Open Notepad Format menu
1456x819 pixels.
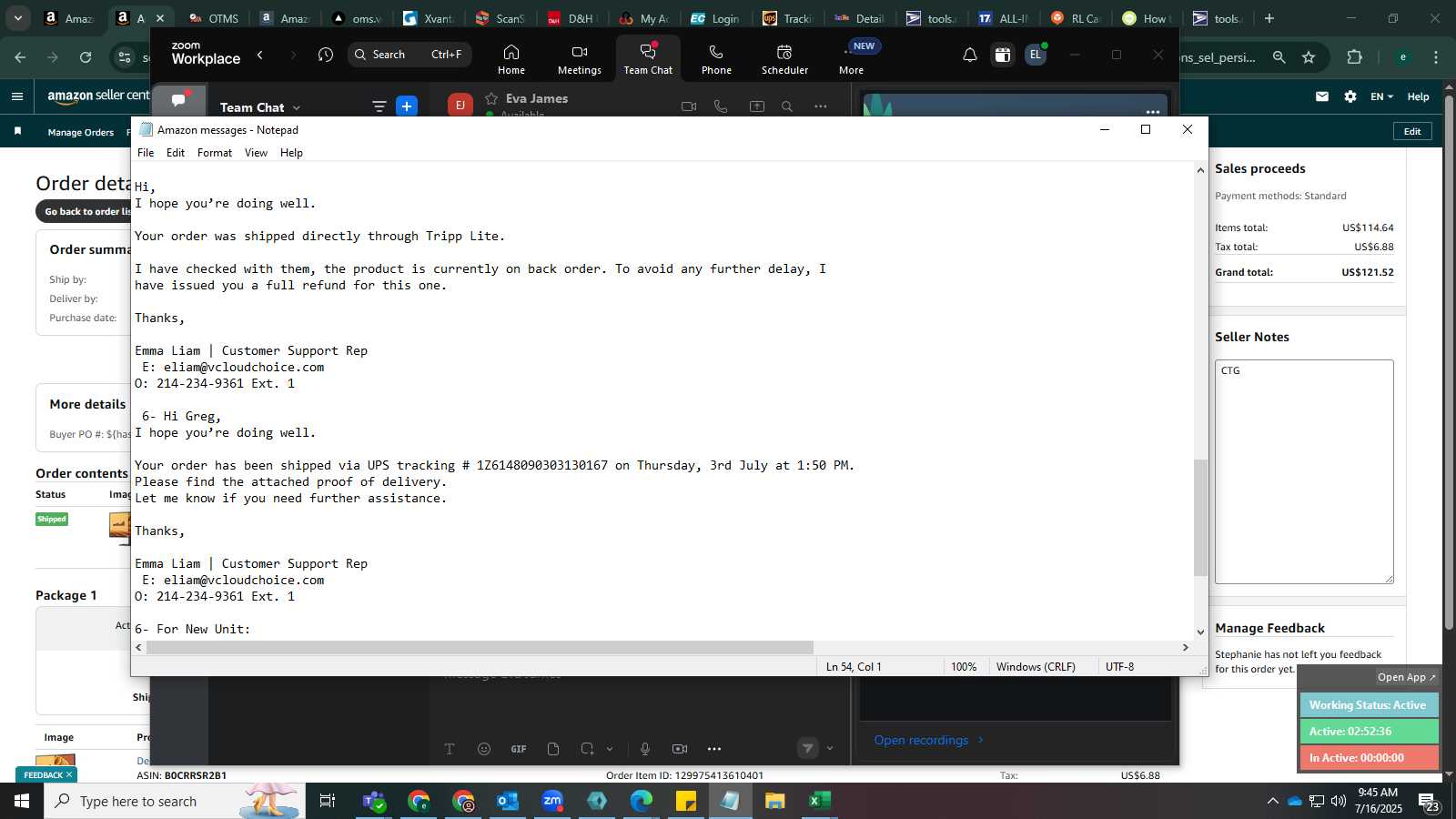pos(215,153)
